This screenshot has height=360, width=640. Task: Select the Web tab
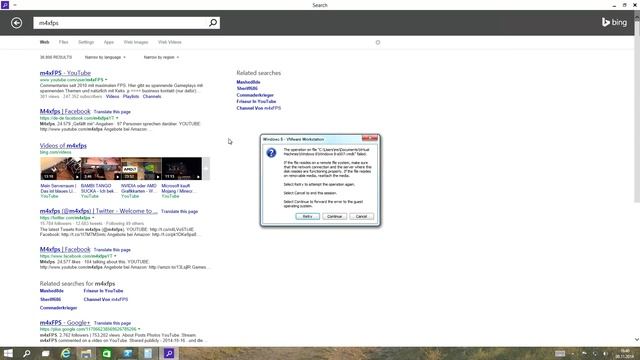tap(44, 42)
